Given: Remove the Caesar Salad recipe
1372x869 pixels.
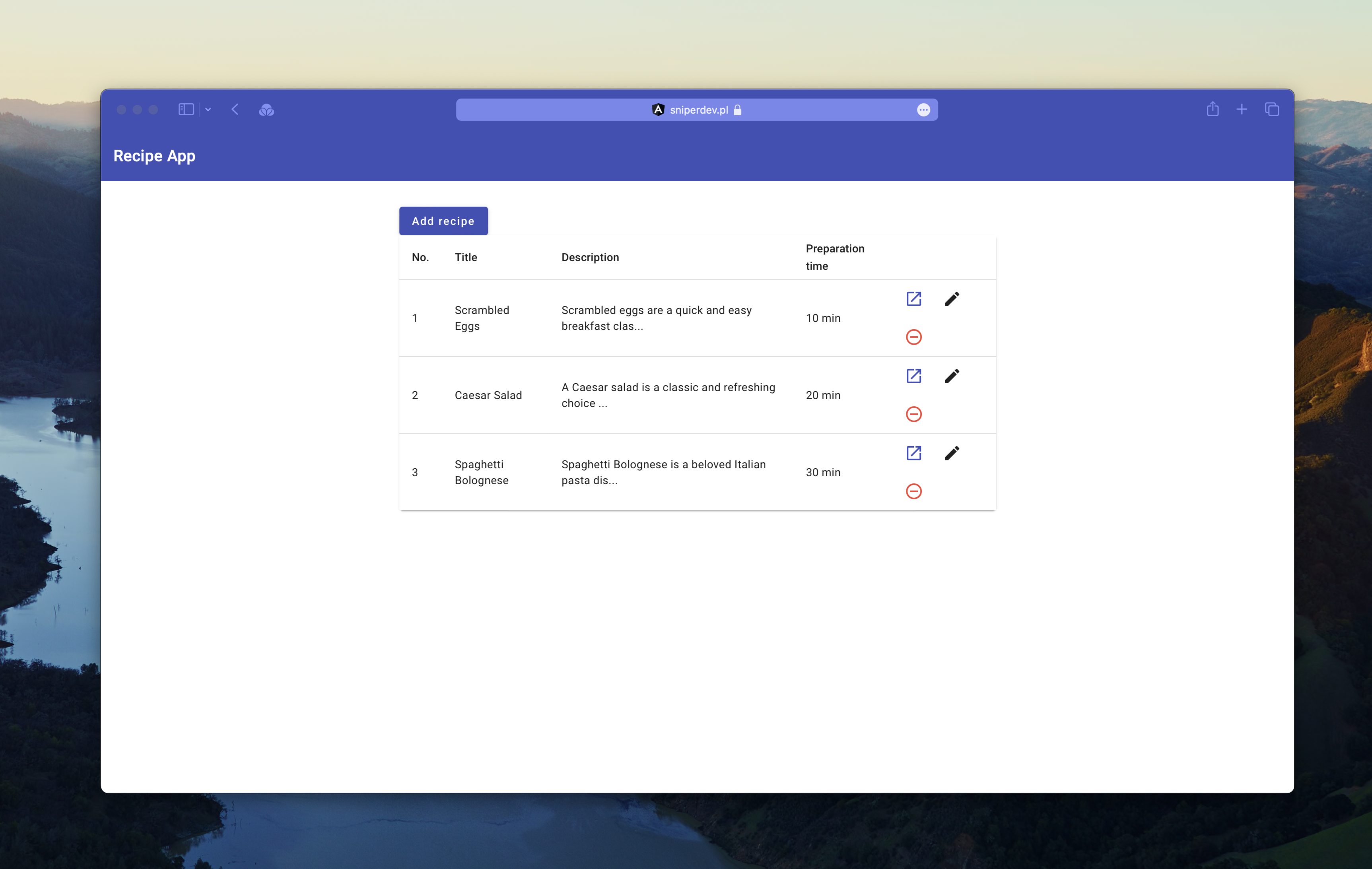Looking at the screenshot, I should (x=913, y=414).
